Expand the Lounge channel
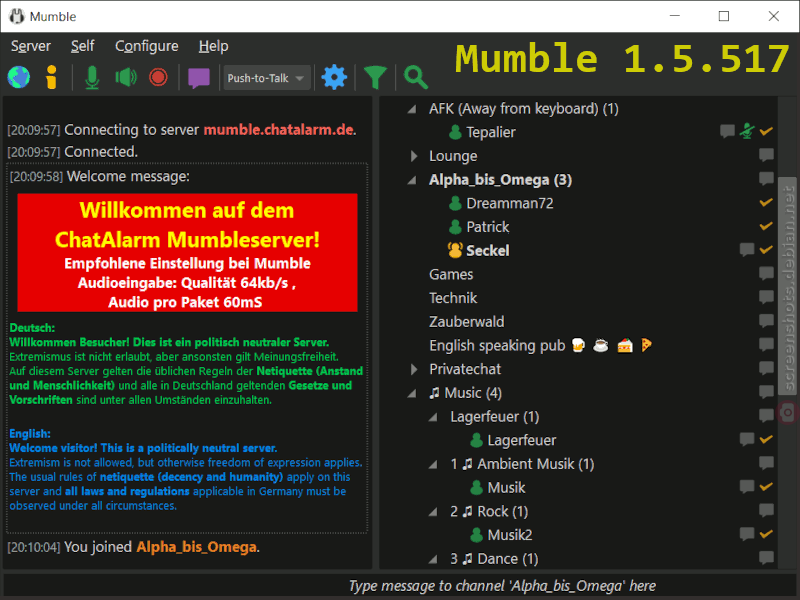The image size is (800, 600). click(414, 156)
